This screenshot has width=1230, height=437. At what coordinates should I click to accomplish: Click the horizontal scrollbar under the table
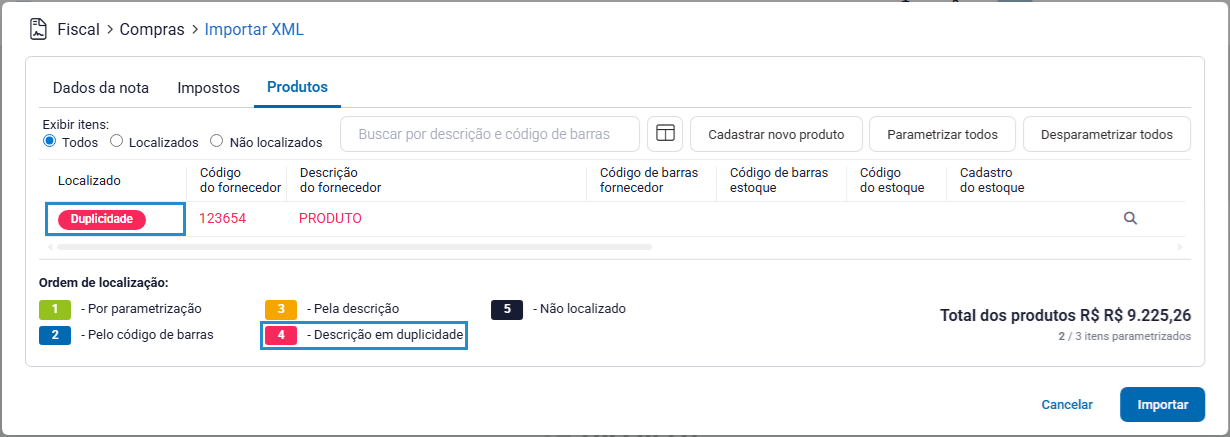click(355, 246)
